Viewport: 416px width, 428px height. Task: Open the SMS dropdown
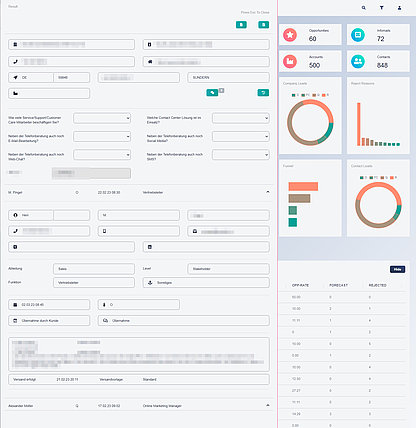coord(241,155)
